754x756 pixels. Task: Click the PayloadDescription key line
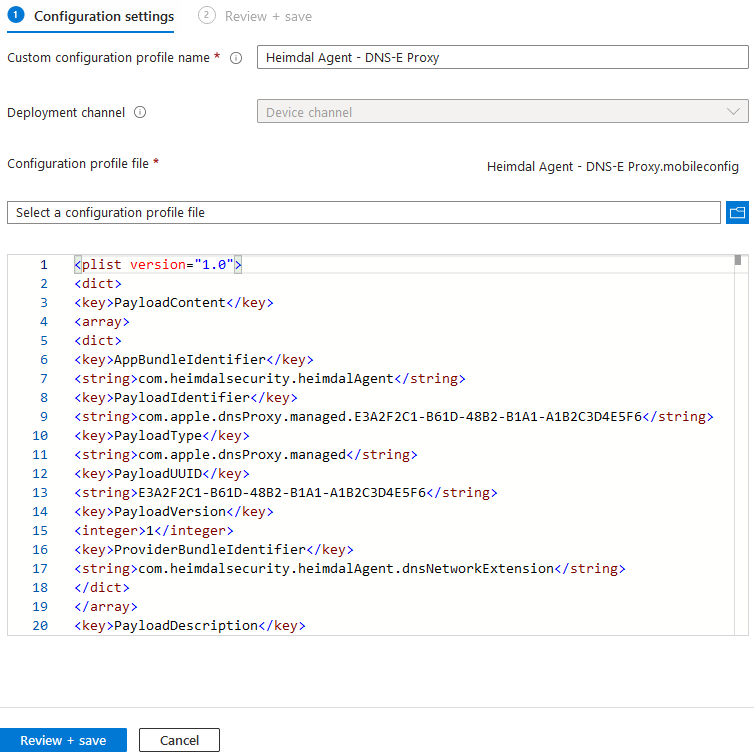pos(189,626)
